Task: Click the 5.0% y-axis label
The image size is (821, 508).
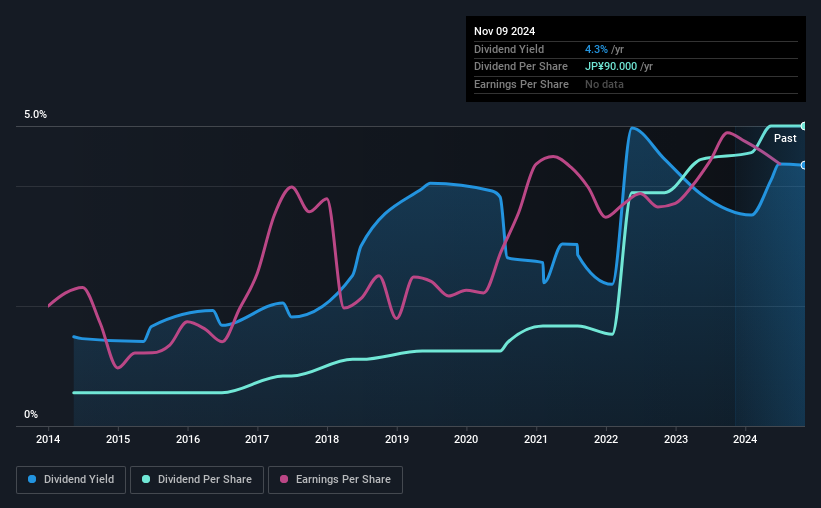Action: pos(35,115)
